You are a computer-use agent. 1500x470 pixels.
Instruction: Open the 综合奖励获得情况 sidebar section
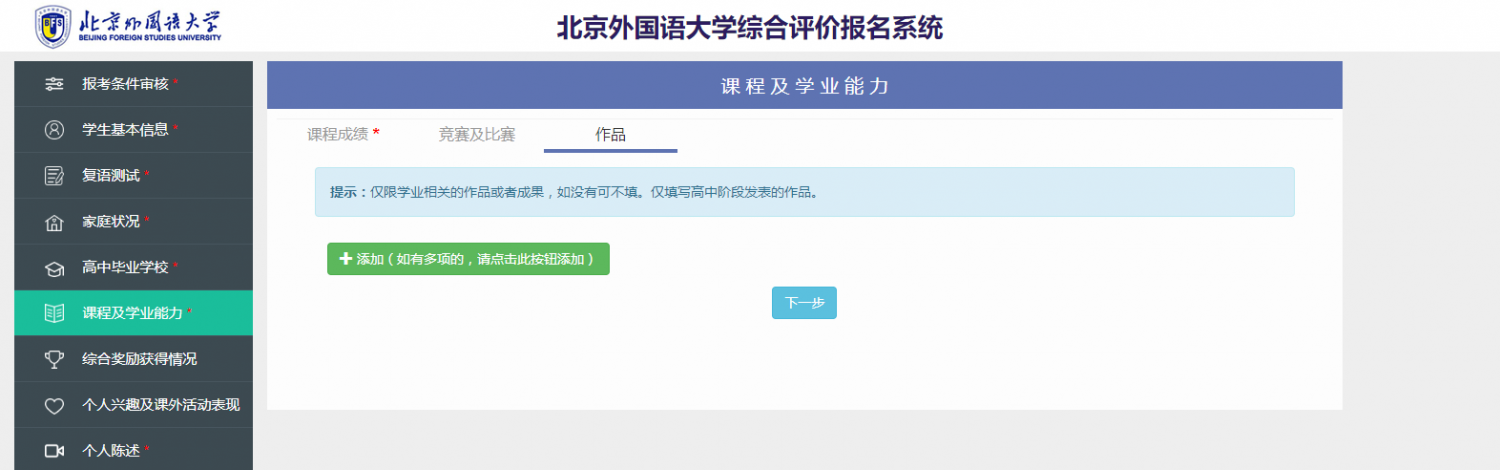[x=133, y=359]
